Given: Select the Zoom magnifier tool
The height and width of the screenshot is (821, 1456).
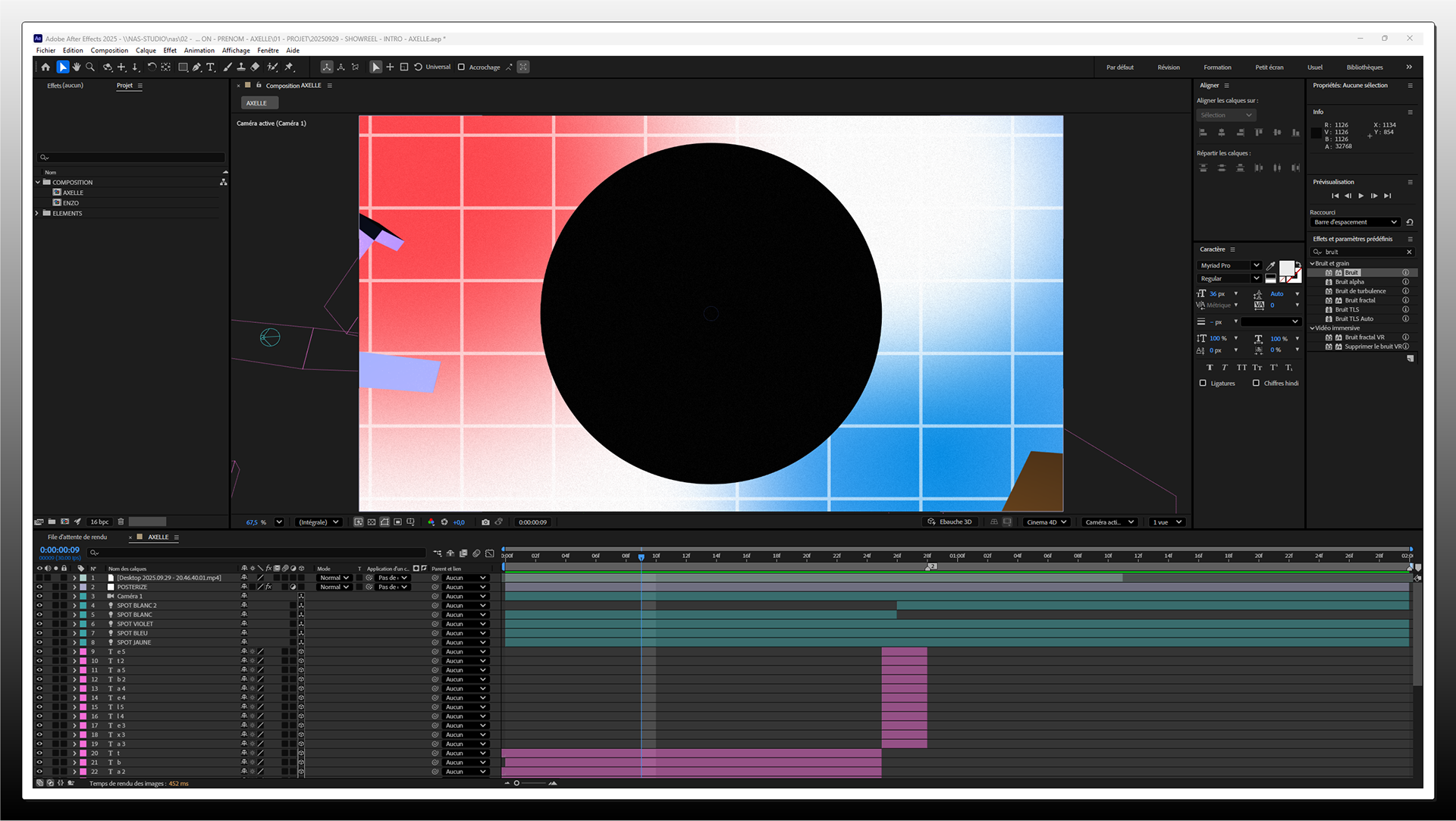Looking at the screenshot, I should coord(90,67).
